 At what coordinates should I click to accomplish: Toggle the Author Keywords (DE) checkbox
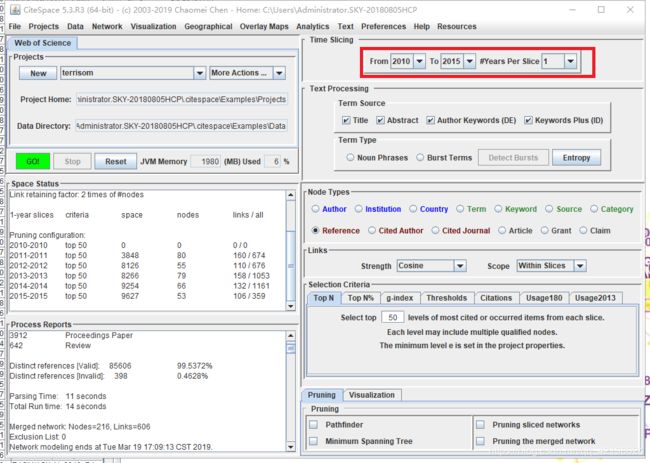tap(430, 120)
